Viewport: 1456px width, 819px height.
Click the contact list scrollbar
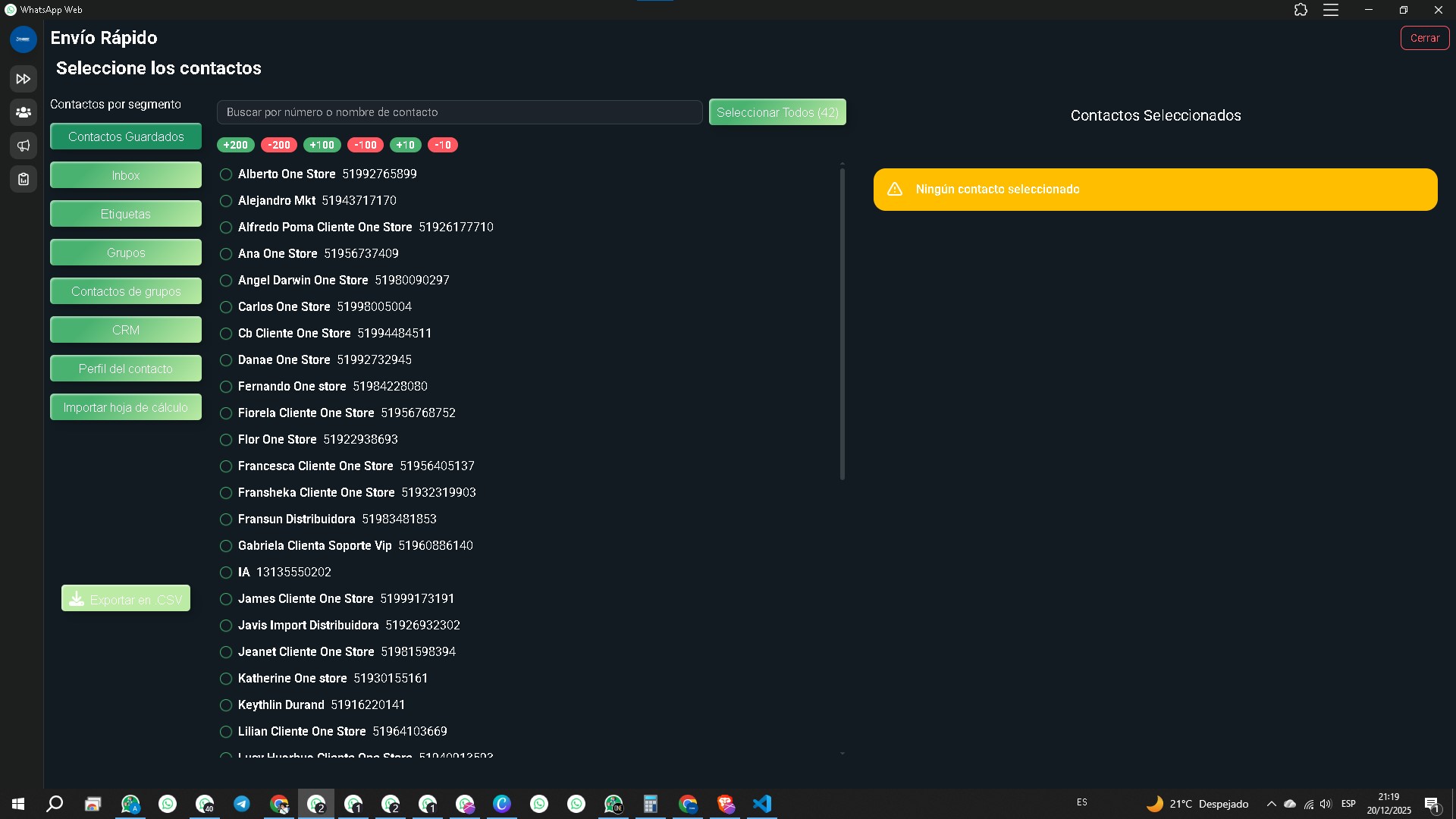coord(842,324)
